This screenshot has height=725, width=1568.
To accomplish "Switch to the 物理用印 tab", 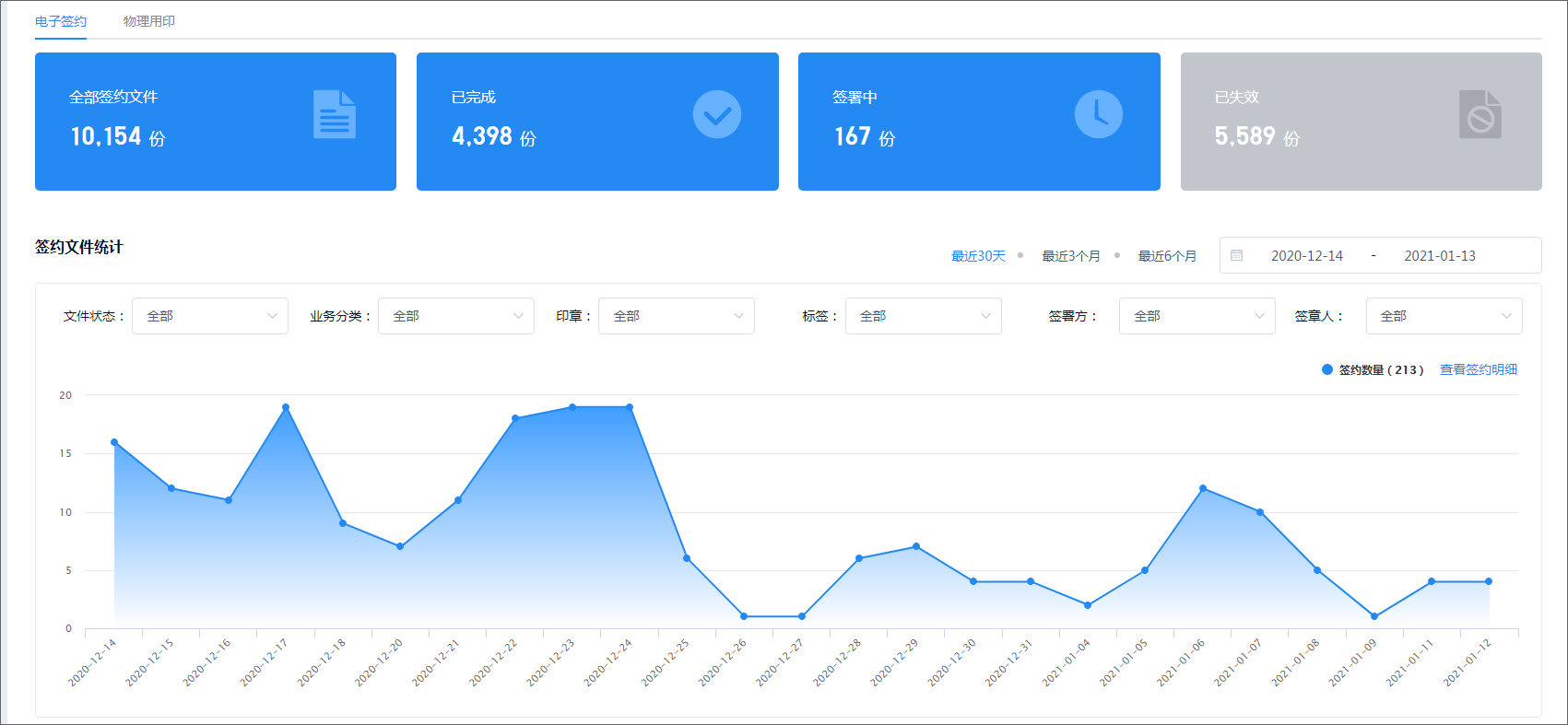I will pyautogui.click(x=149, y=21).
